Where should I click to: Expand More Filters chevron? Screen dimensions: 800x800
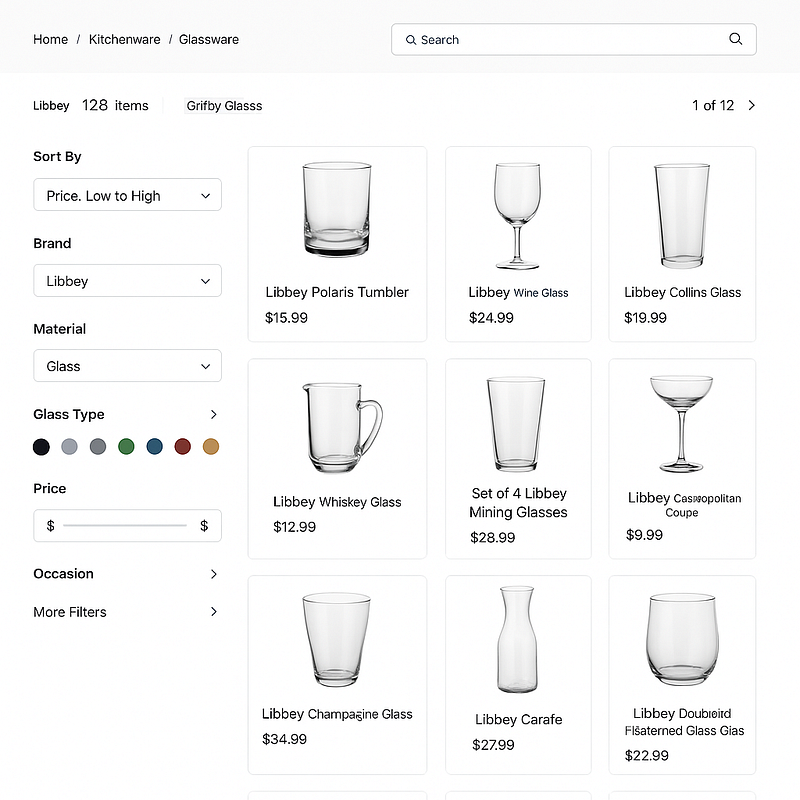point(214,612)
